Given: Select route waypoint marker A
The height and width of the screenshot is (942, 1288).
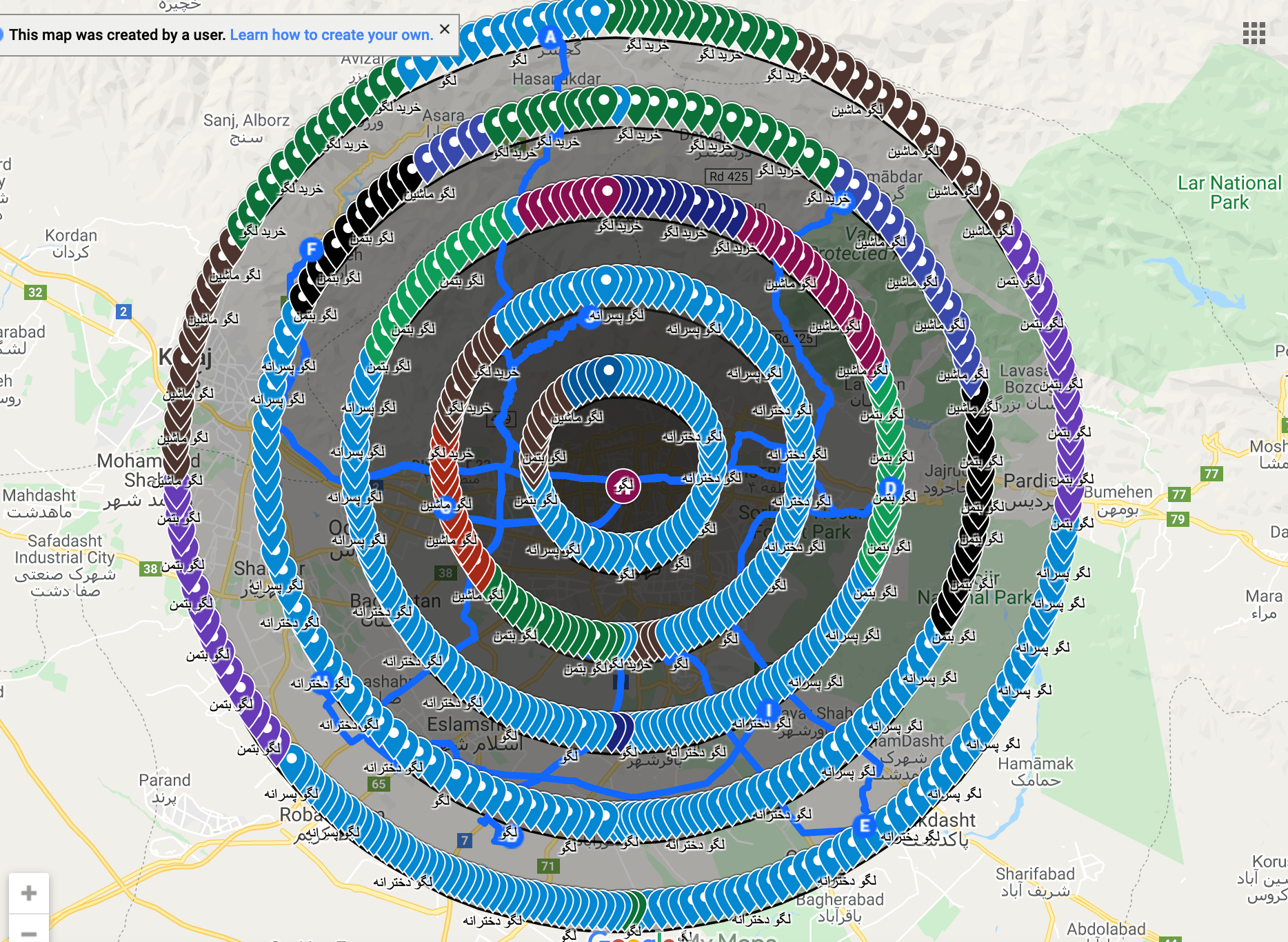Looking at the screenshot, I should 550,37.
